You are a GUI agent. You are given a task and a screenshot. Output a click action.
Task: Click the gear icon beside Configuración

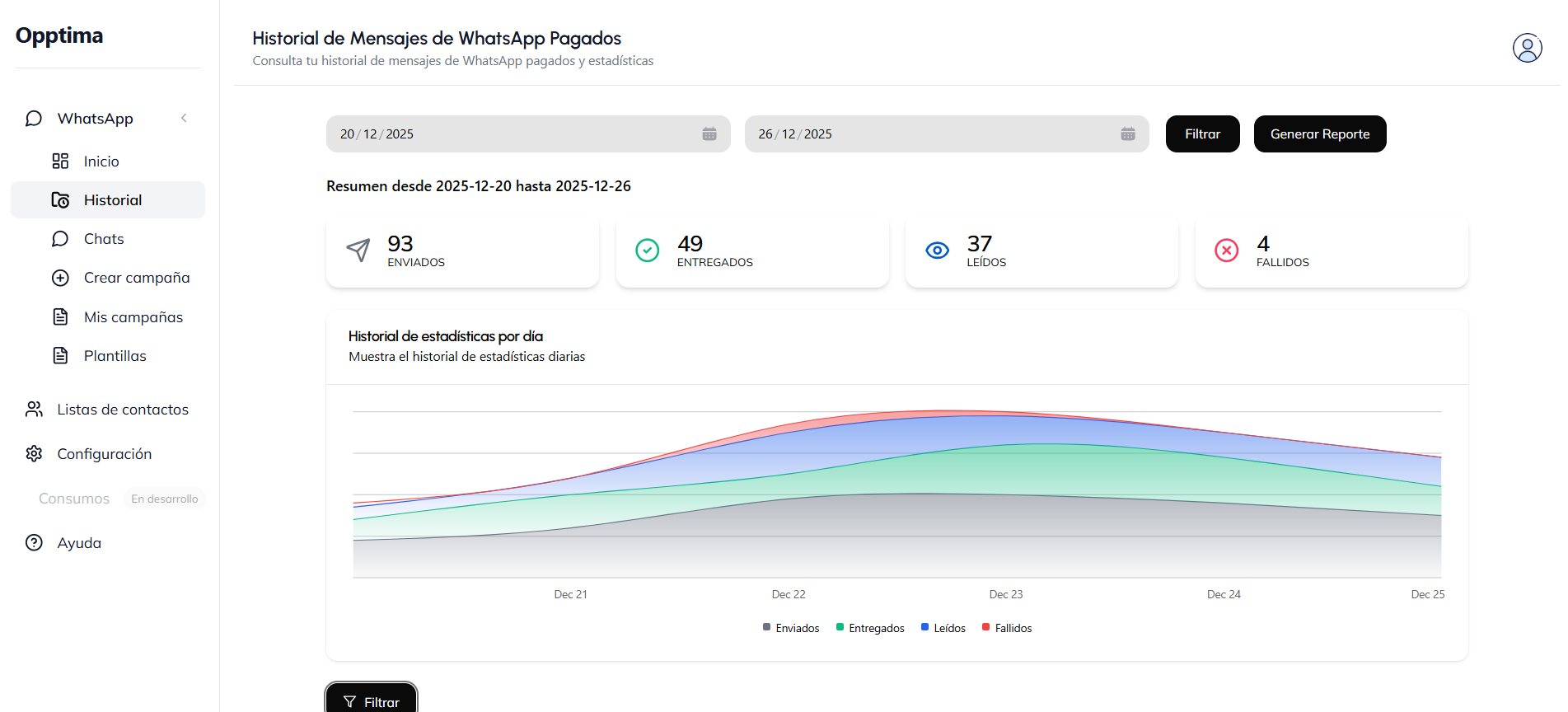[34, 454]
